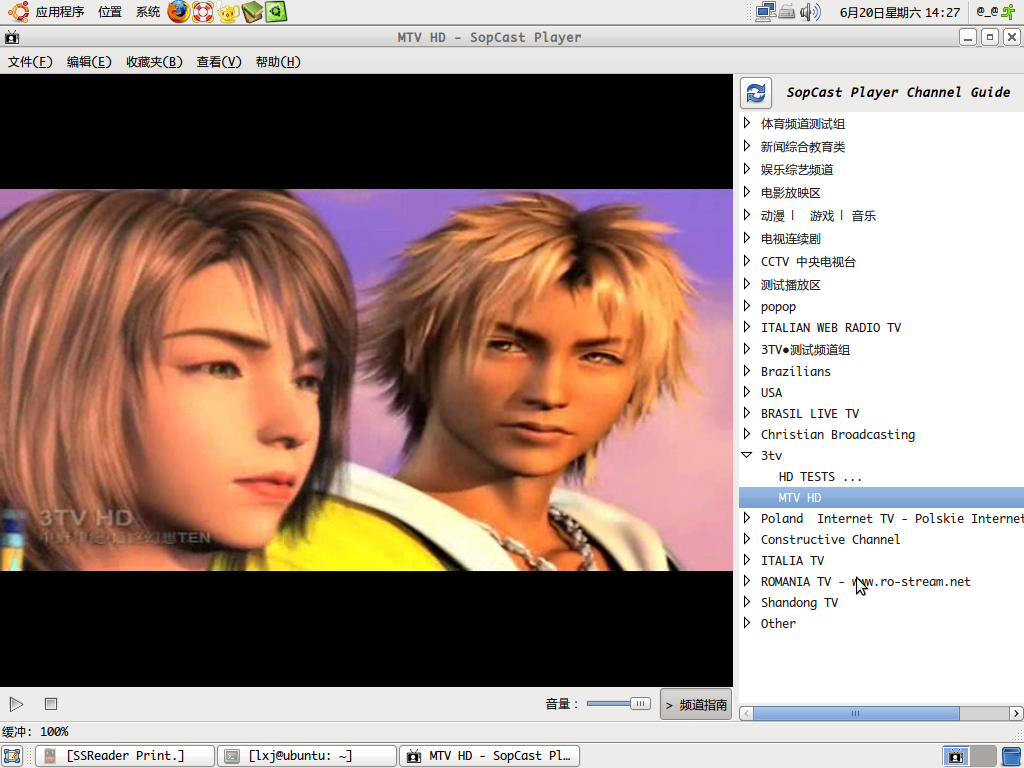Click the MTV HD - SopCast taskbar button
Viewport: 1024px width, 768px height.
pos(490,756)
